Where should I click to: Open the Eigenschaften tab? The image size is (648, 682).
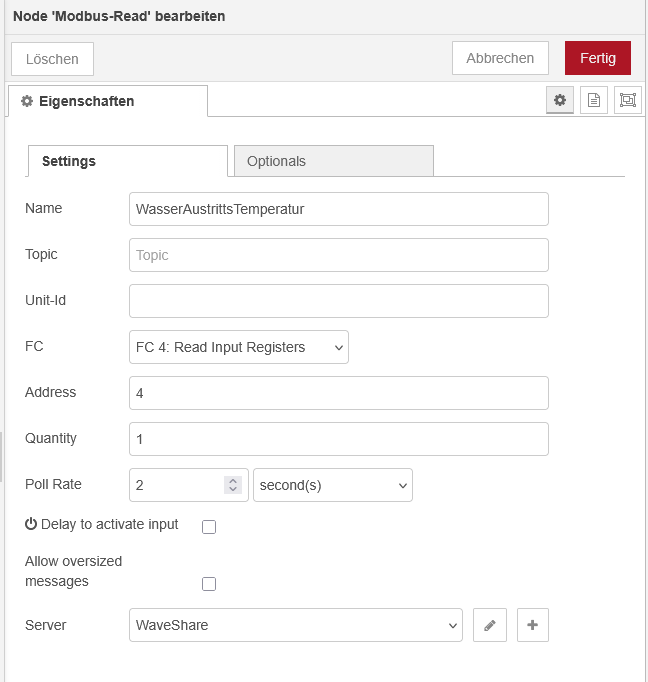(x=108, y=101)
